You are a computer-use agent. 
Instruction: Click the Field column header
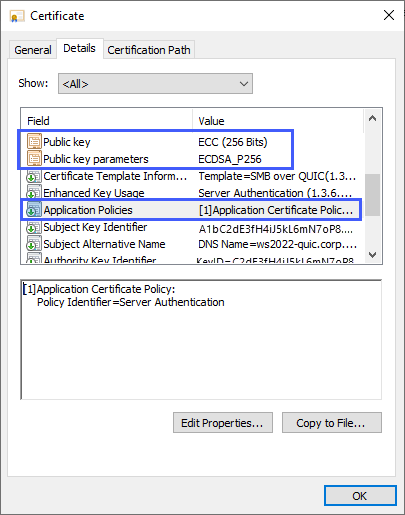107,121
